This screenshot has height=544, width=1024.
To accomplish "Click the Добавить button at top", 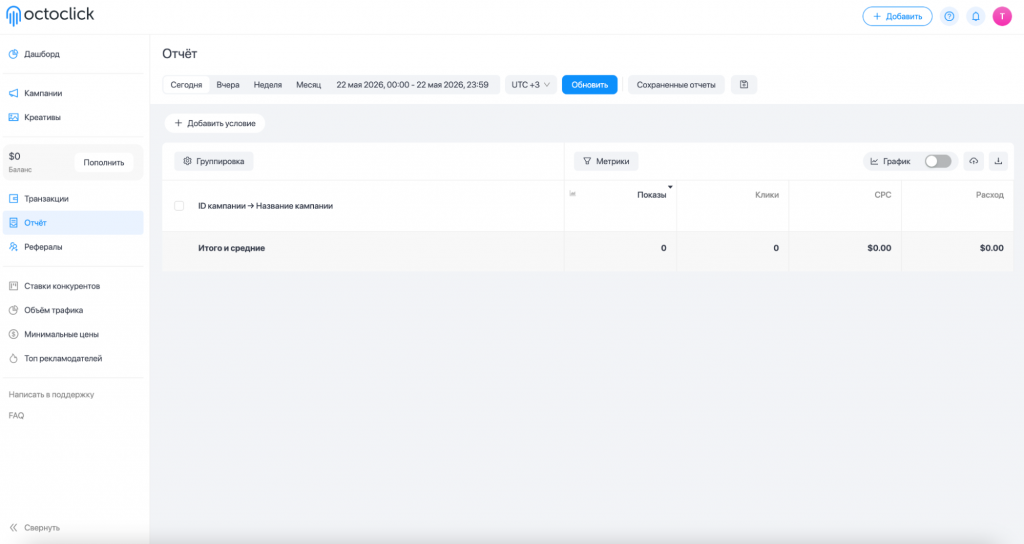I will tap(897, 16).
